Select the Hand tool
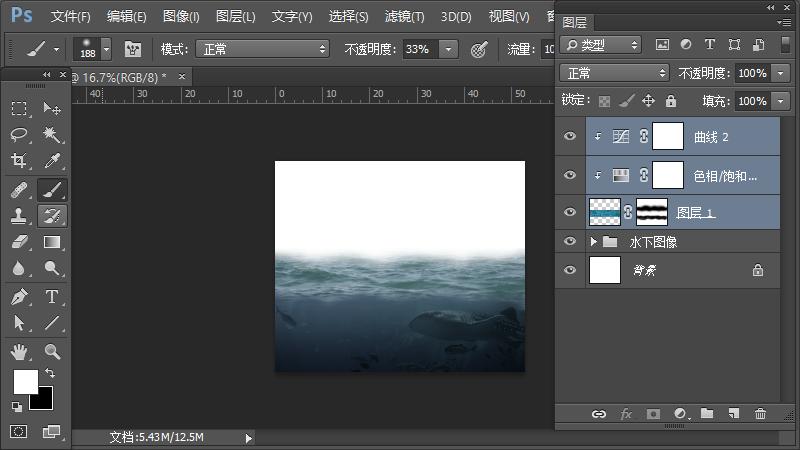The height and width of the screenshot is (450, 800). pos(19,352)
